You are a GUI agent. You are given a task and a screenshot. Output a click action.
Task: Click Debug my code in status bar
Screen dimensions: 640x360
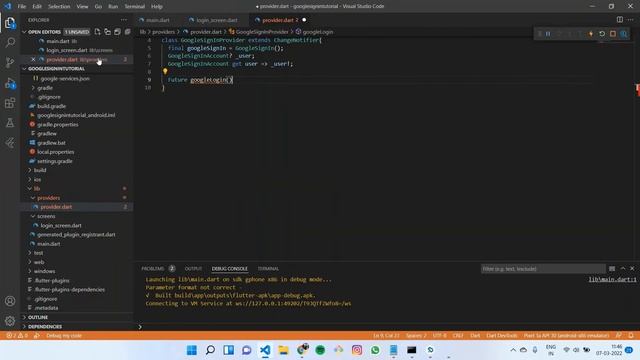(x=64, y=336)
